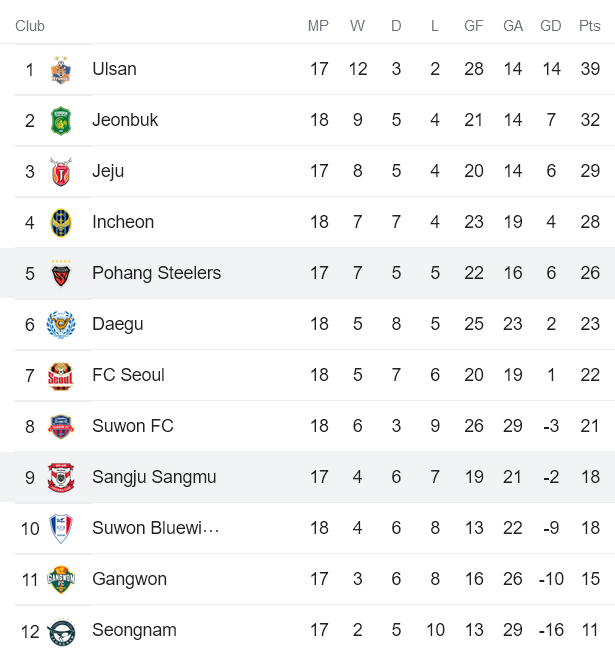Click the Suwon Bluewings crest icon

61,528
